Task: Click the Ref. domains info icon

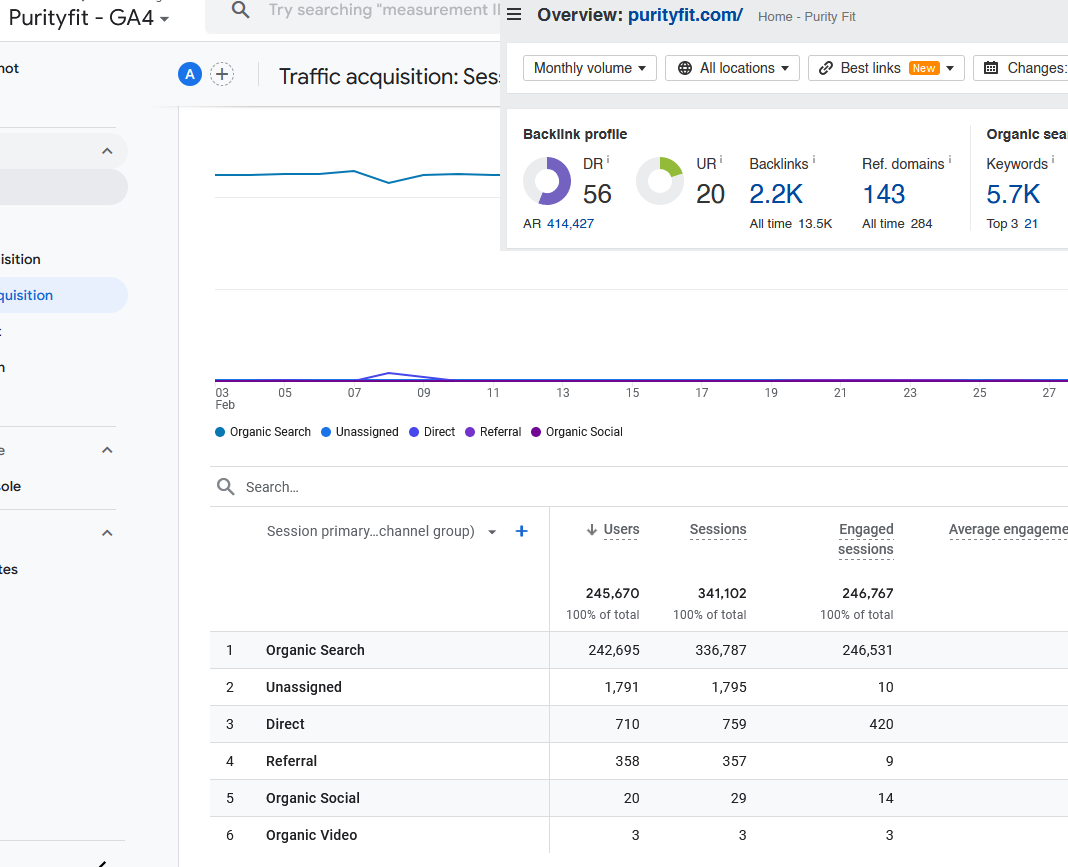Action: click(x=949, y=160)
